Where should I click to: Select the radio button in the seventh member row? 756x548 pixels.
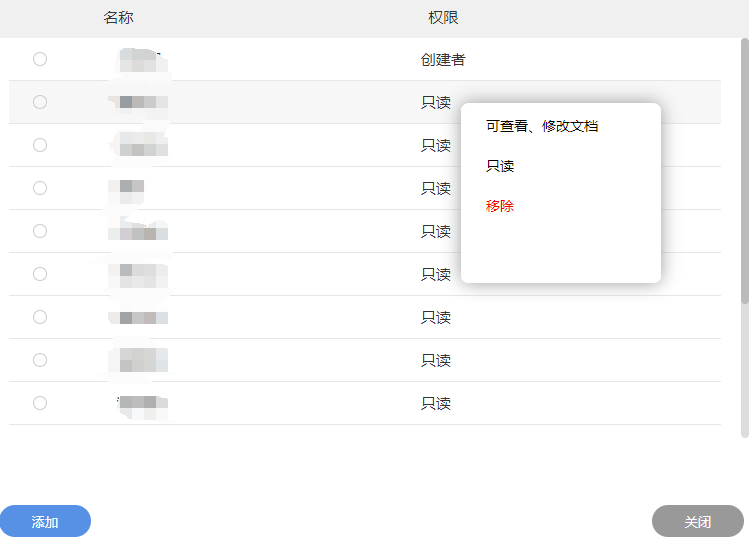pos(40,317)
